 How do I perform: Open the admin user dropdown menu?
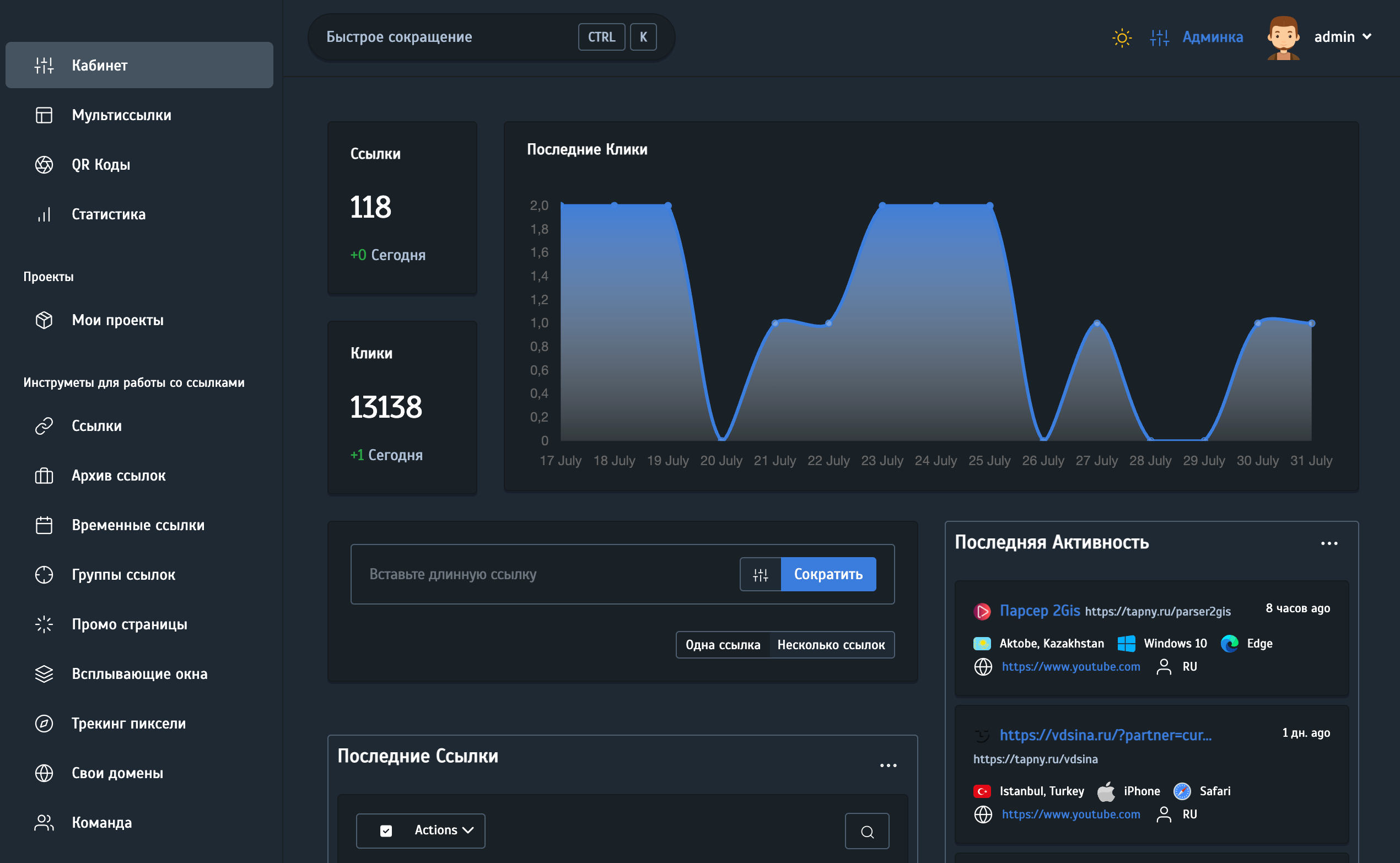click(x=1342, y=37)
